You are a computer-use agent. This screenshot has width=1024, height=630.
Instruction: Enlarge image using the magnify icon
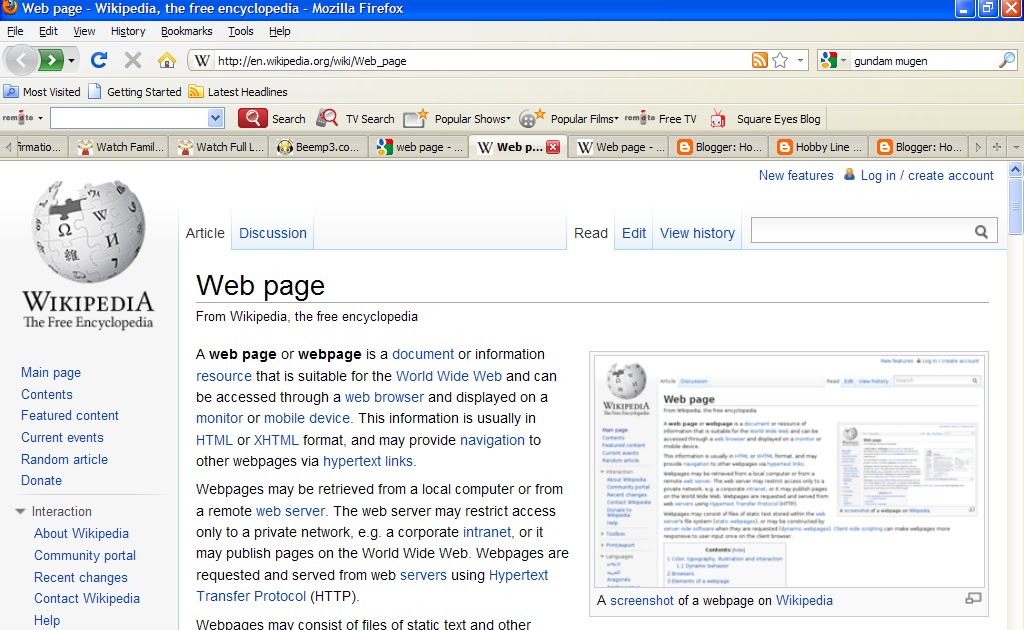973,598
